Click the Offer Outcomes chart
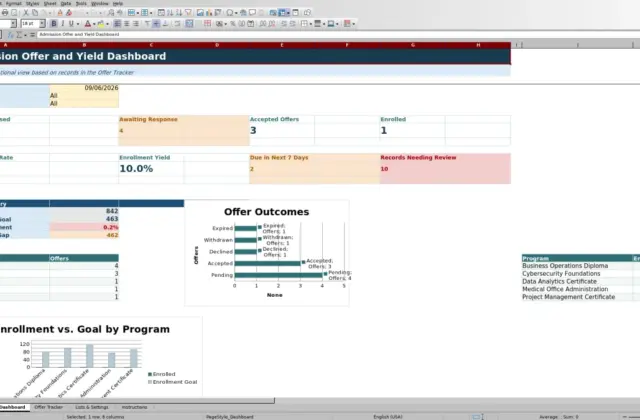Screen dimensions: 640x420 (x=267, y=253)
